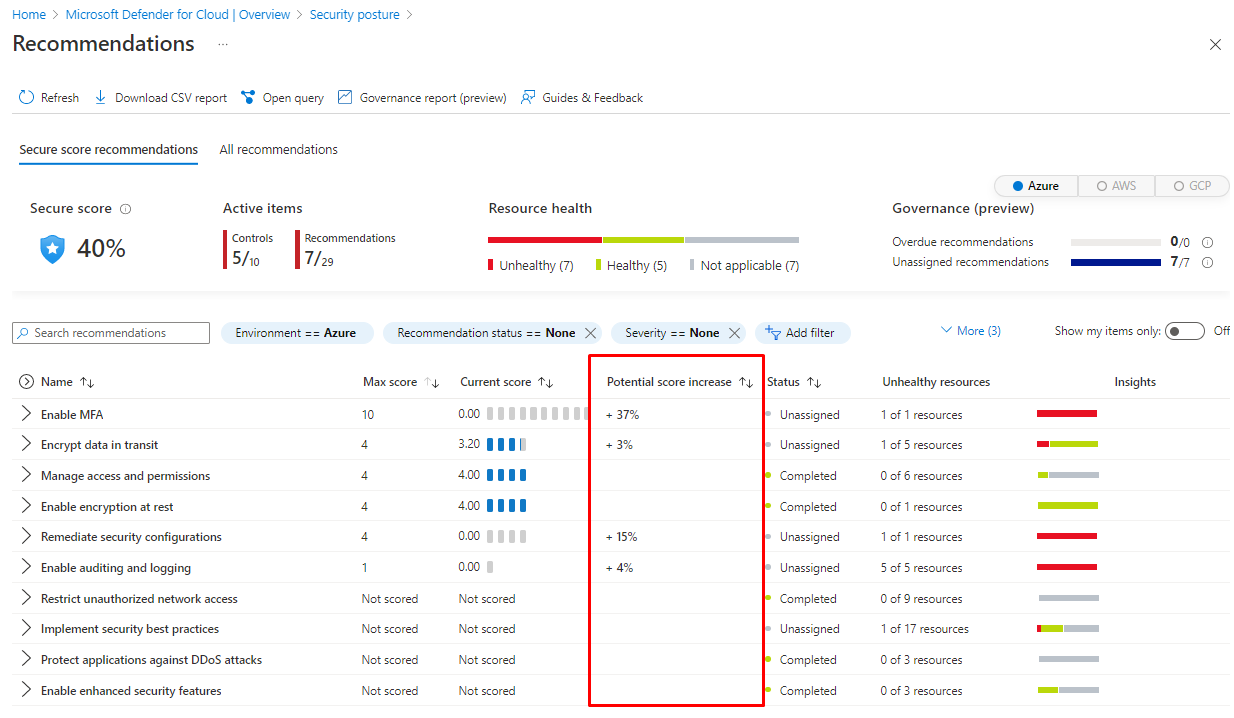Expand the Enable MFA row
The image size is (1234, 718).
[27, 414]
